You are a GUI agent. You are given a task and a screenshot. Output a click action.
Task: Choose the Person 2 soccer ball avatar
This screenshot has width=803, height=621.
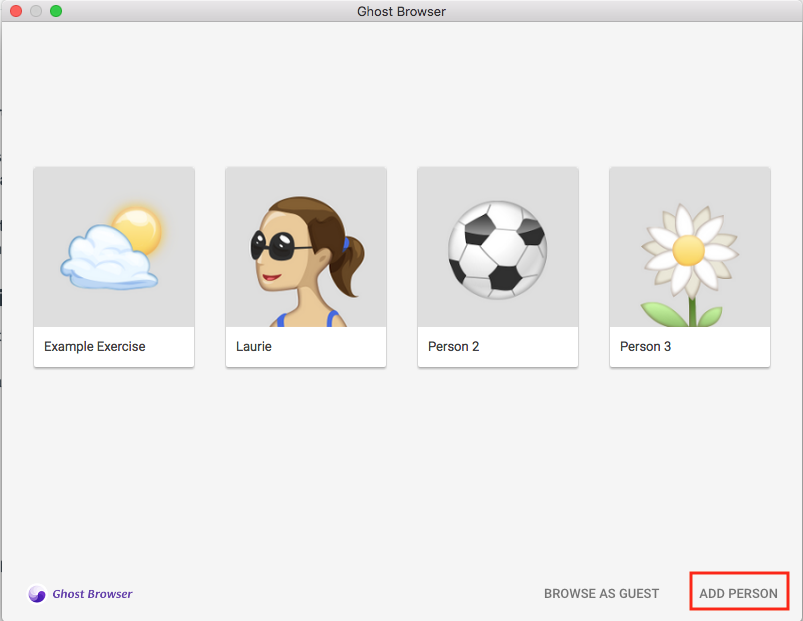coord(498,247)
